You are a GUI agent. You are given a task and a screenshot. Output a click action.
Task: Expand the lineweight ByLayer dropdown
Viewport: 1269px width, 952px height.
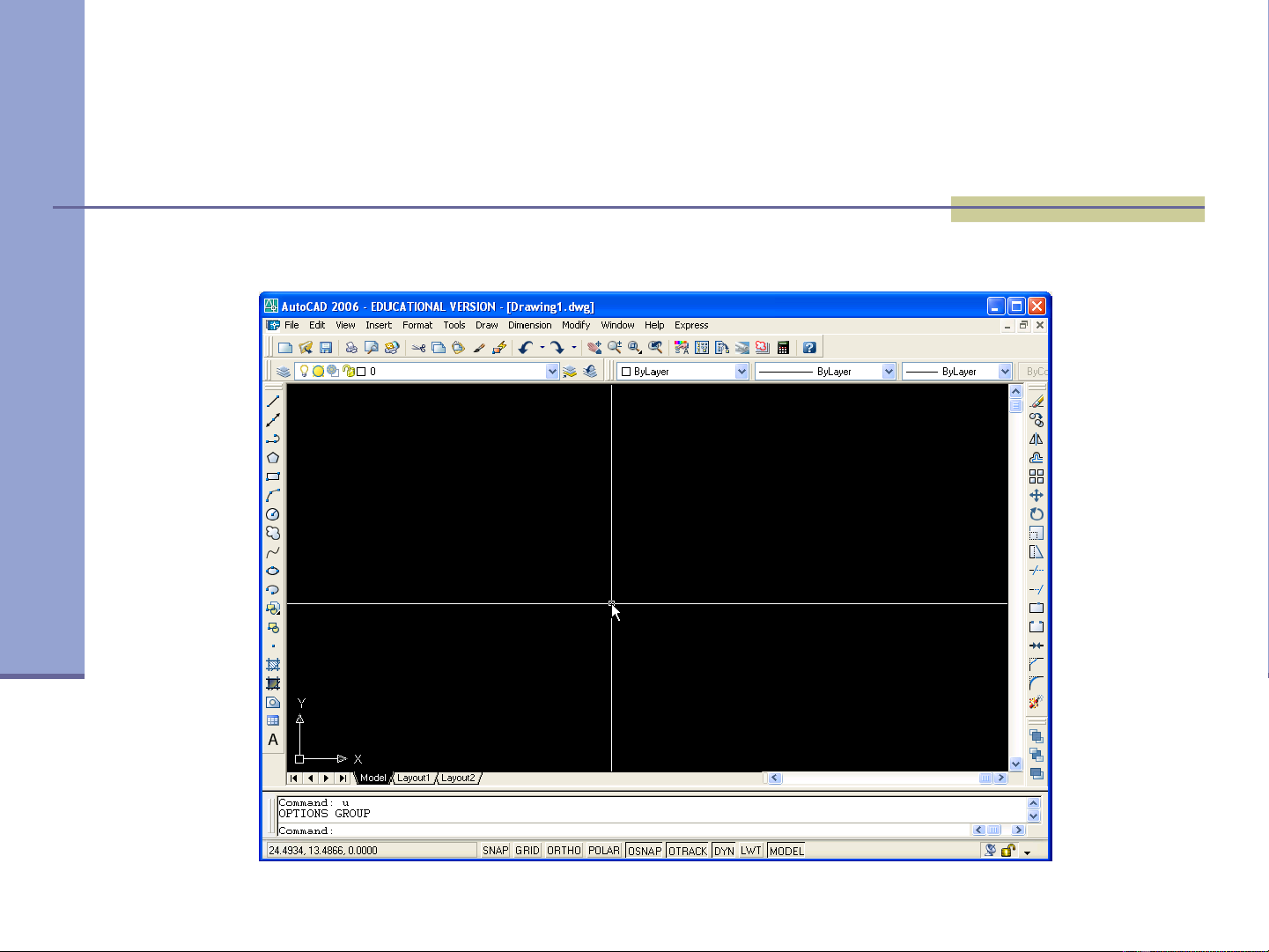pos(1005,372)
